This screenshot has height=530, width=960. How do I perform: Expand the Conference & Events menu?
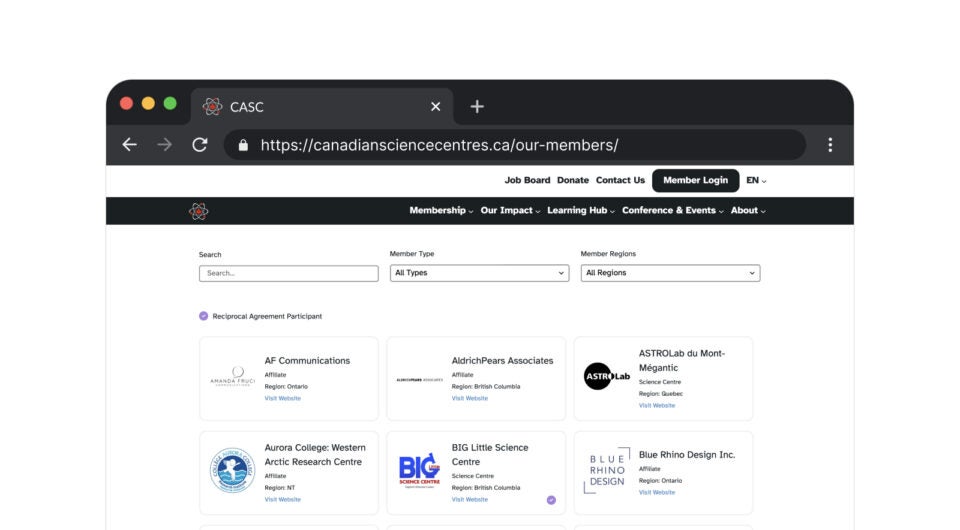pyautogui.click(x=671, y=211)
